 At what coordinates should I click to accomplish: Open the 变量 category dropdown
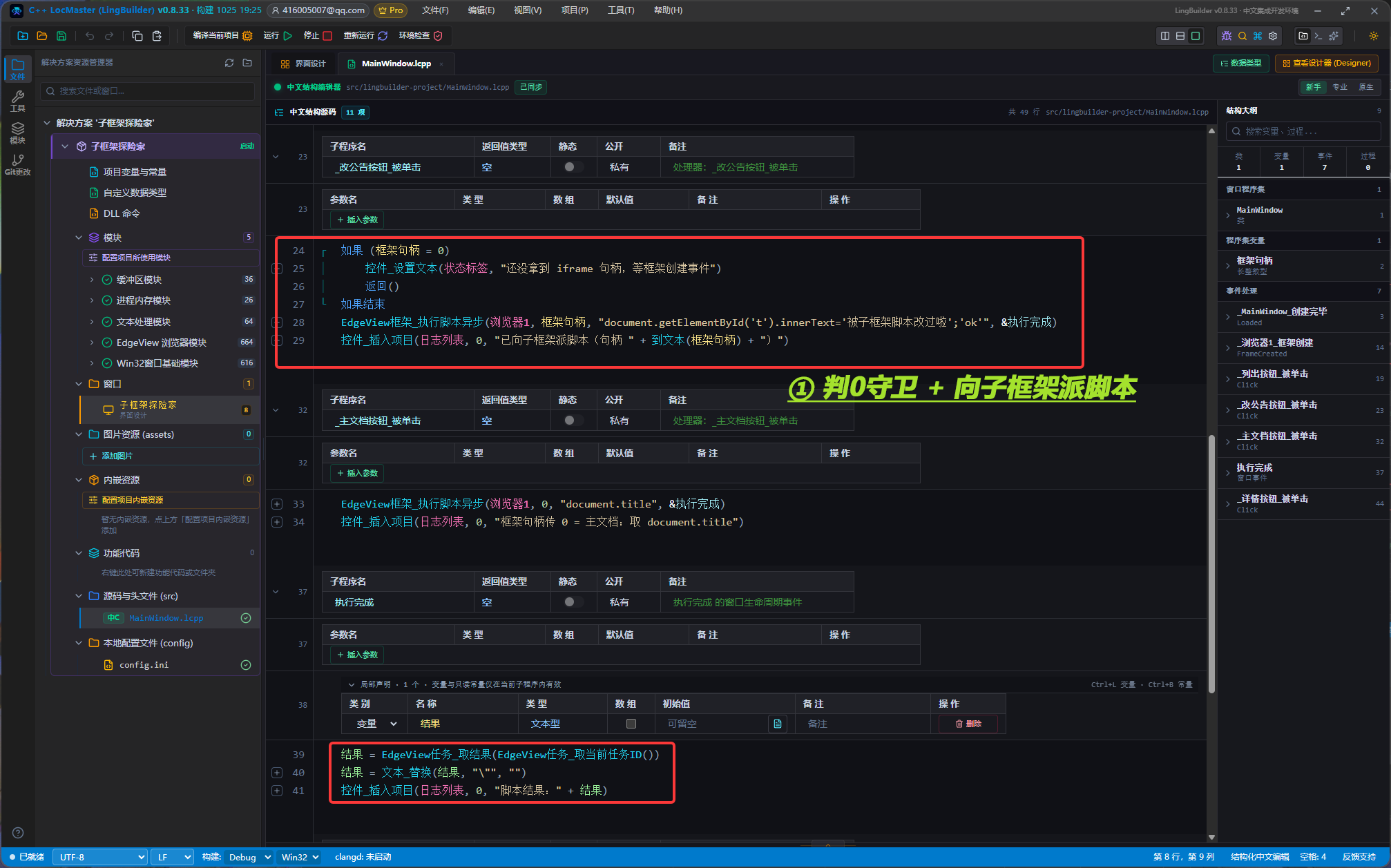coord(375,724)
